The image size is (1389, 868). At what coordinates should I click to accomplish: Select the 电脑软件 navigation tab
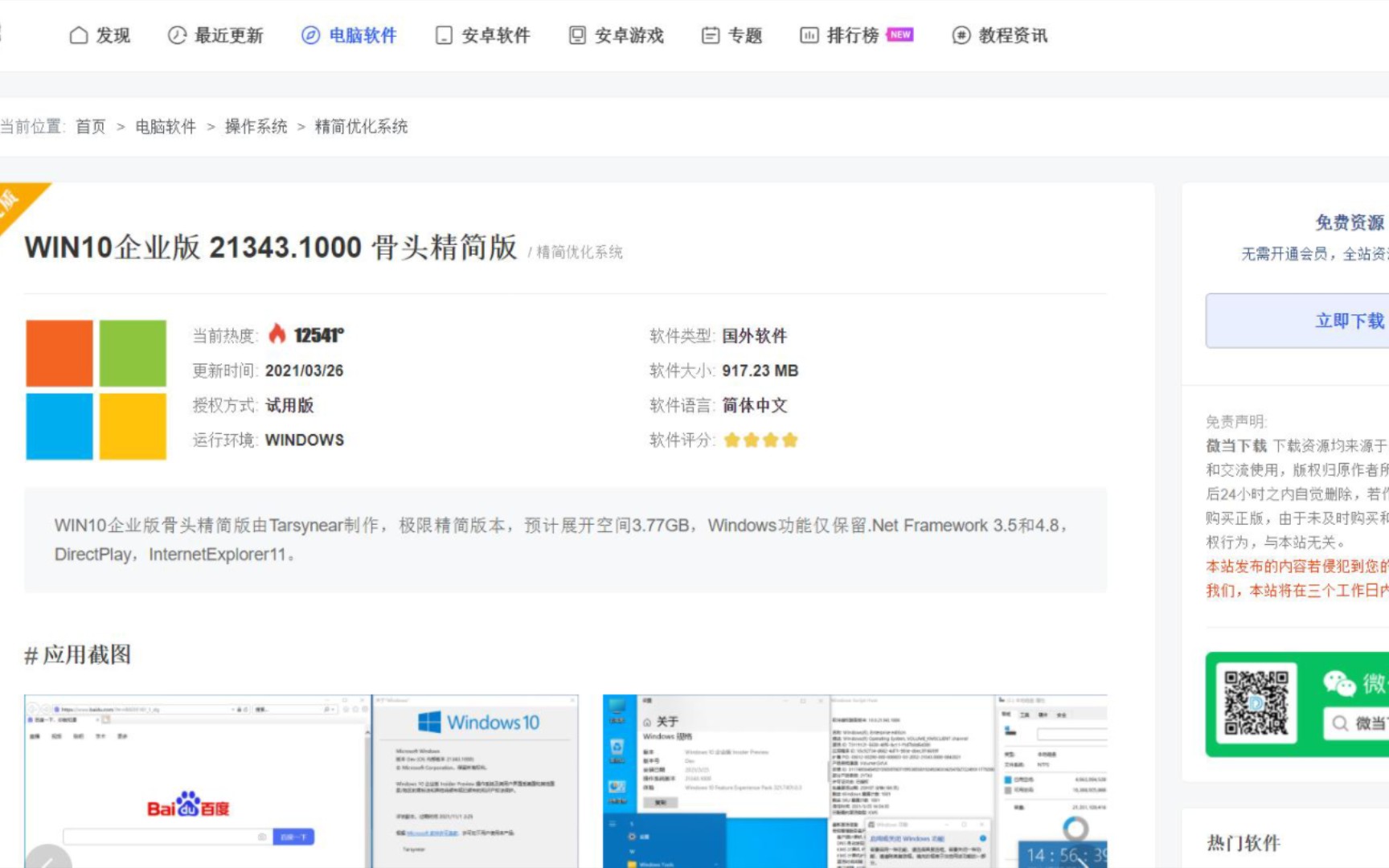(349, 35)
